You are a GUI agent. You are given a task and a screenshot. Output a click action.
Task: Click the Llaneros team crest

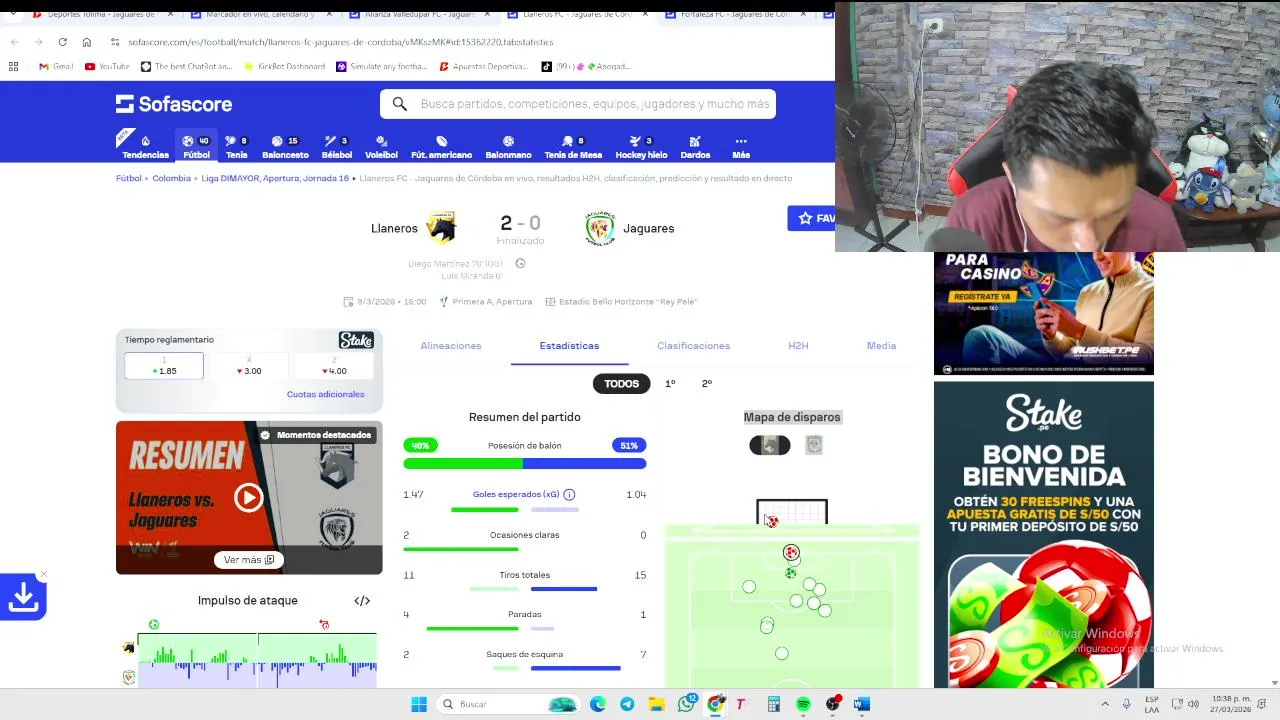(x=441, y=228)
